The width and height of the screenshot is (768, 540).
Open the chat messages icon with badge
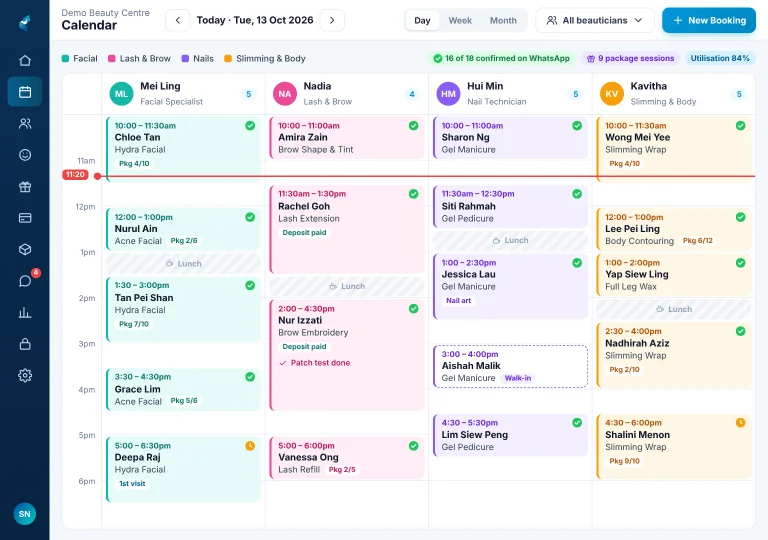pos(25,281)
